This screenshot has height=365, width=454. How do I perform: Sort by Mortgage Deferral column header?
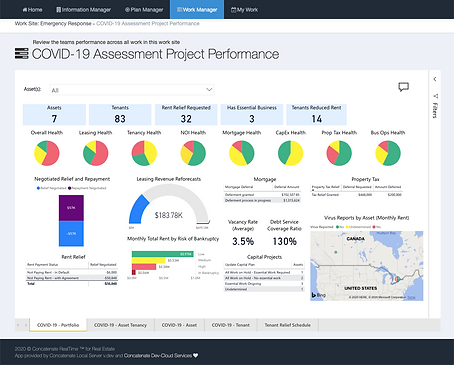239,187
